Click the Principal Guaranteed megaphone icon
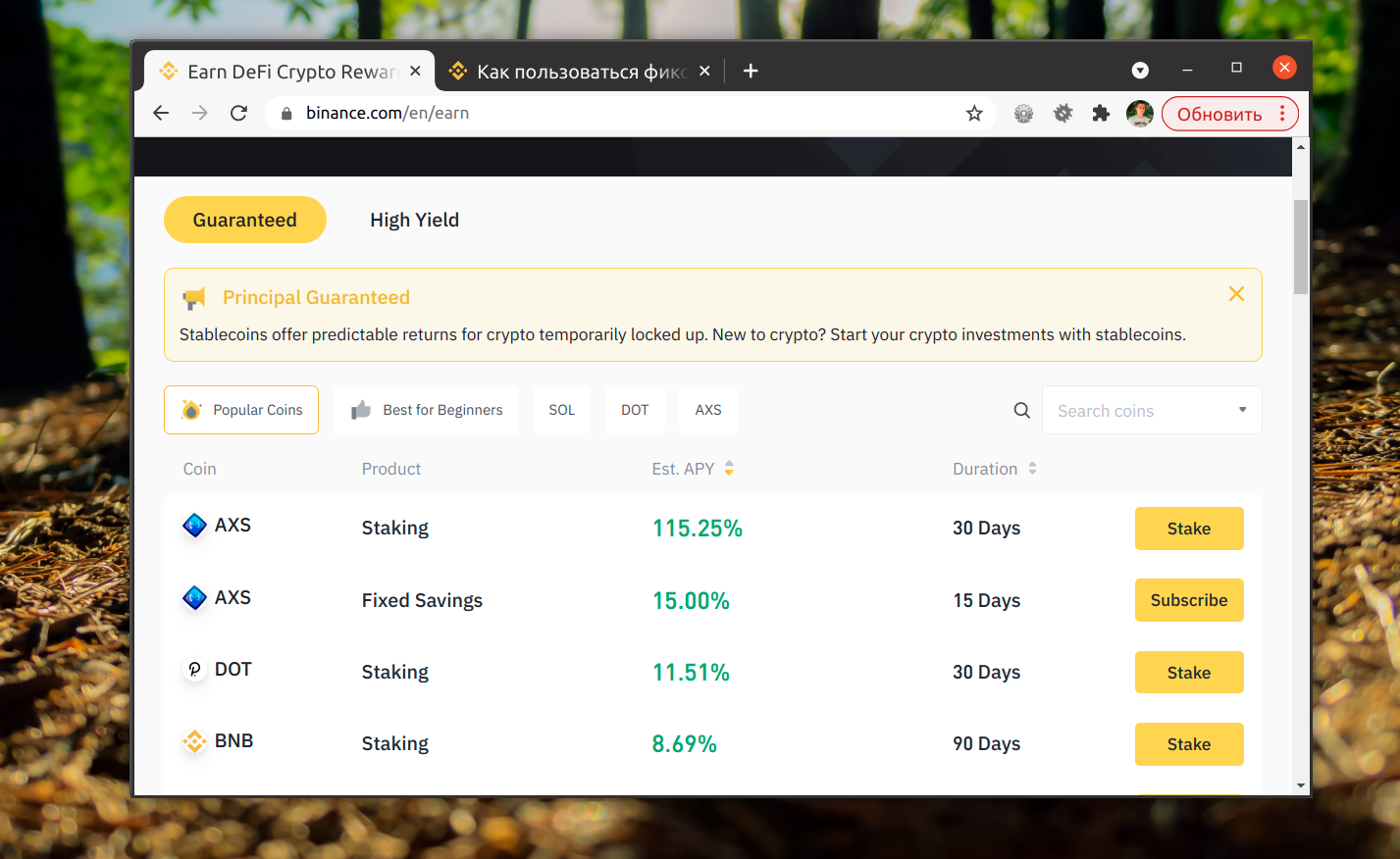This screenshot has width=1400, height=859. [194, 298]
